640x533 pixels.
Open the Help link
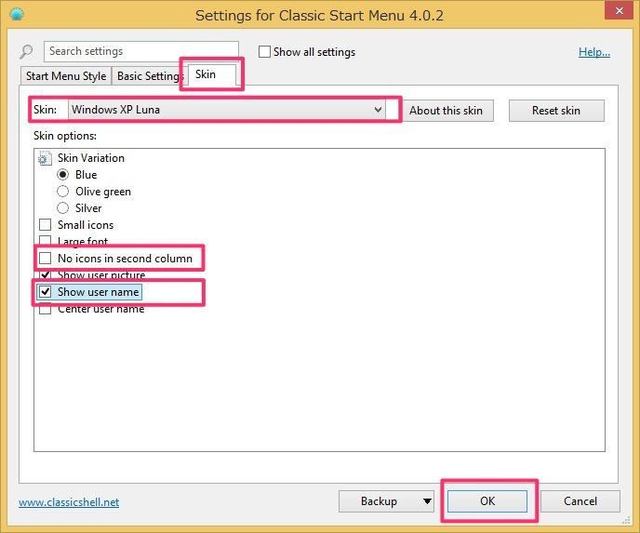[594, 52]
